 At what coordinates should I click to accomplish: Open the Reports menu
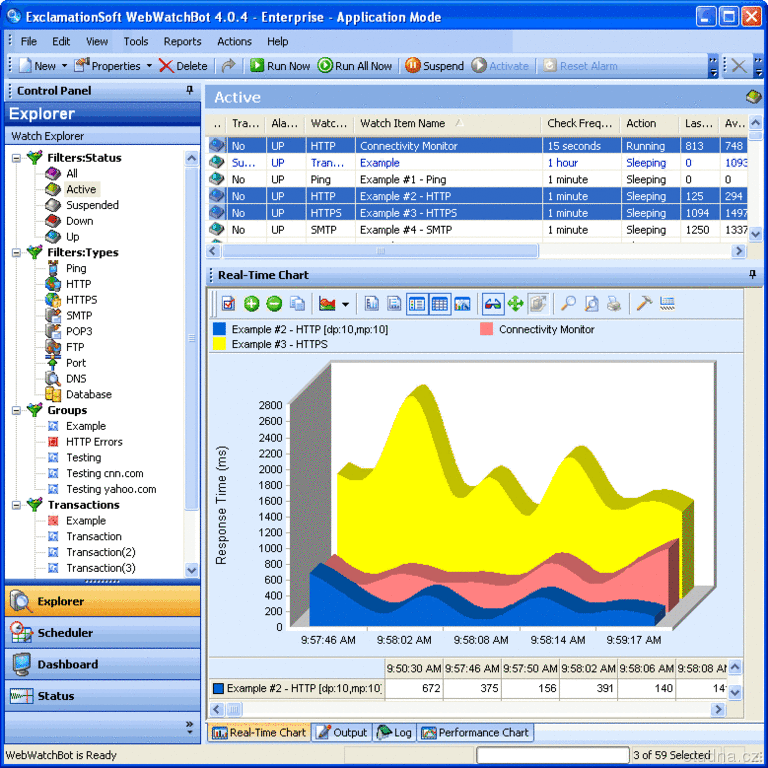(182, 42)
